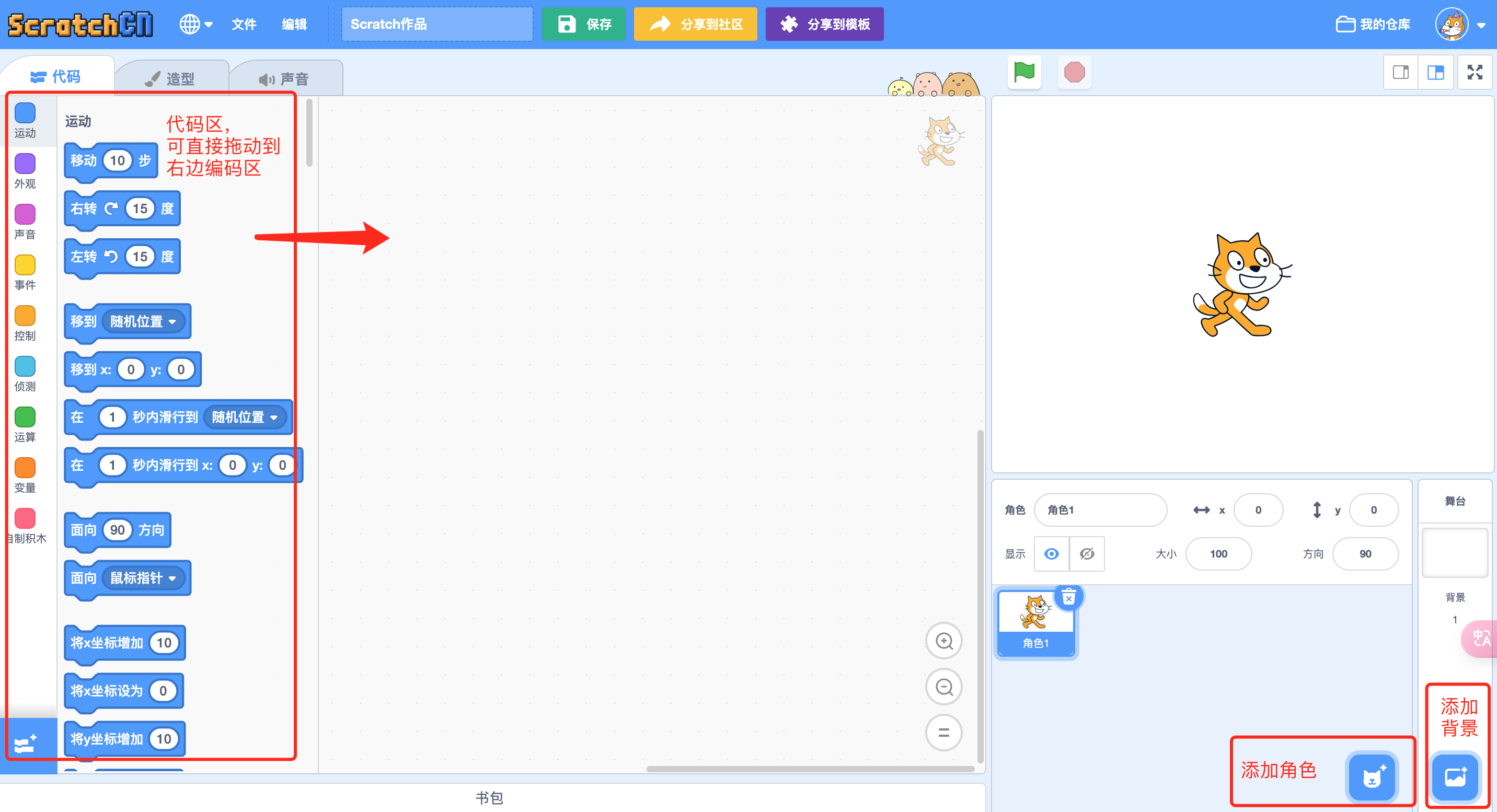Click the 方向 direction field 90
The width and height of the screenshot is (1497, 812).
tap(1365, 554)
